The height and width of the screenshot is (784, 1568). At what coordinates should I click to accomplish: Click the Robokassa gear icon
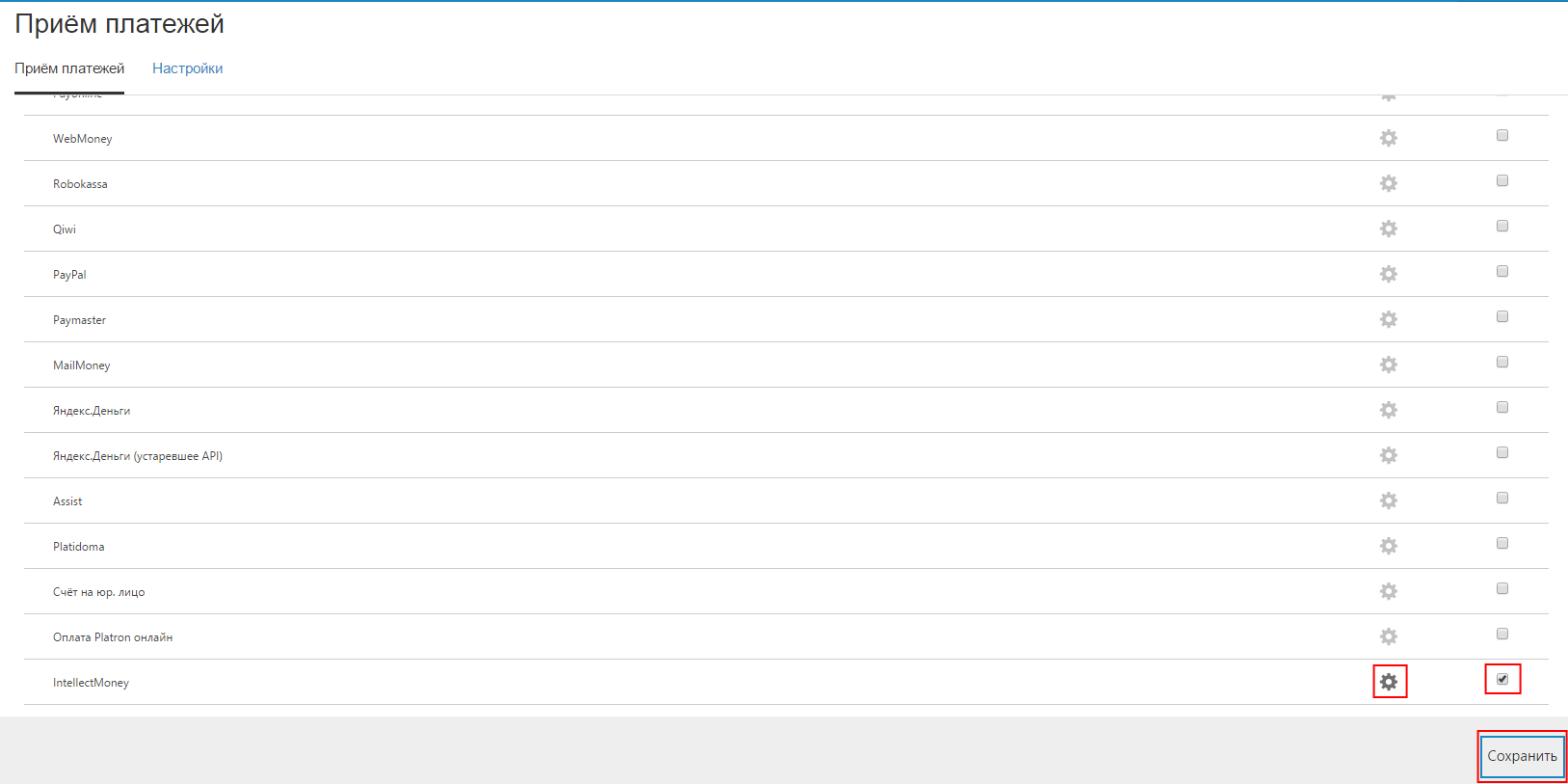(x=1388, y=183)
